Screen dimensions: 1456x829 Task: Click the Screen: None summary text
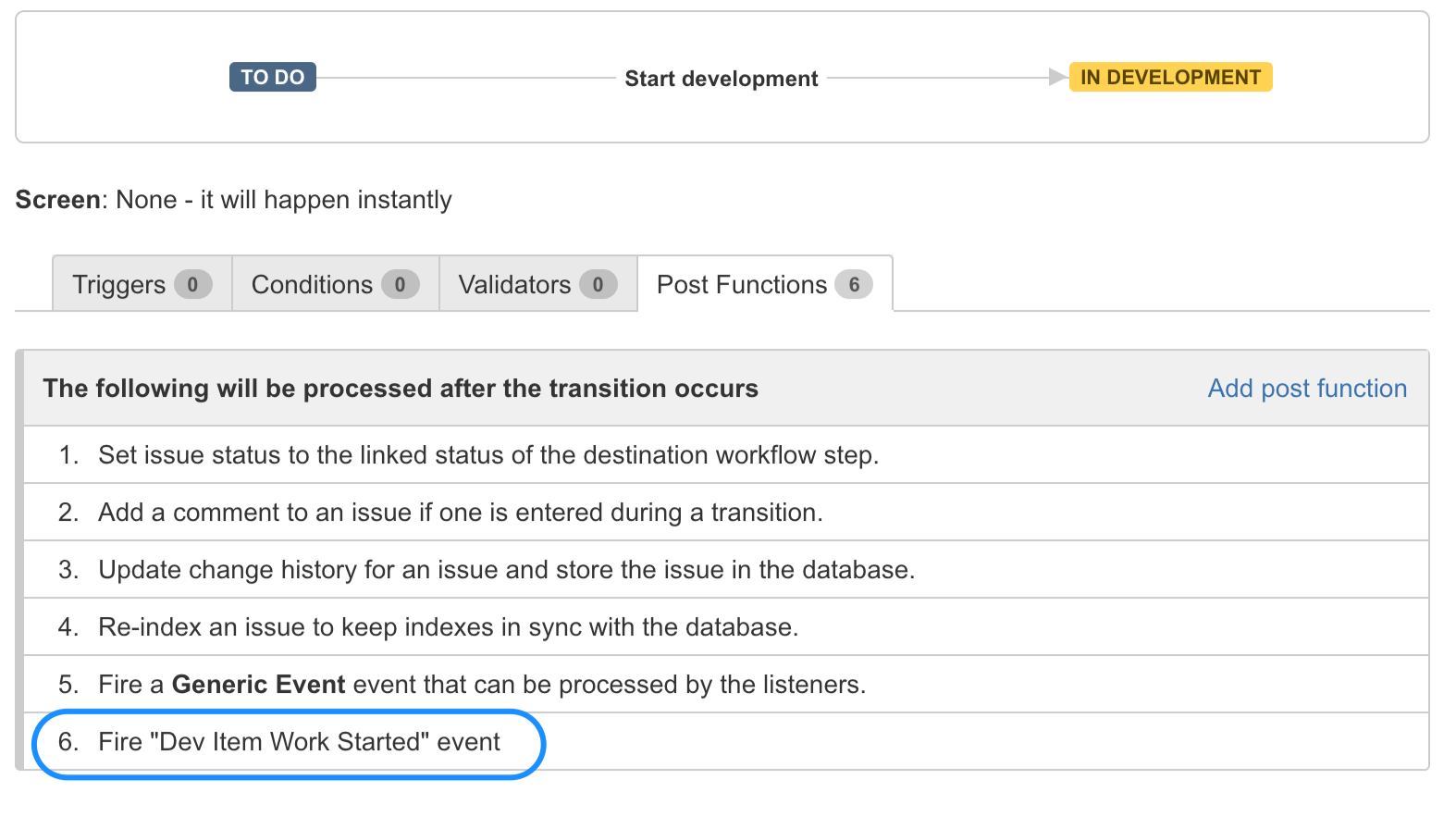232,200
